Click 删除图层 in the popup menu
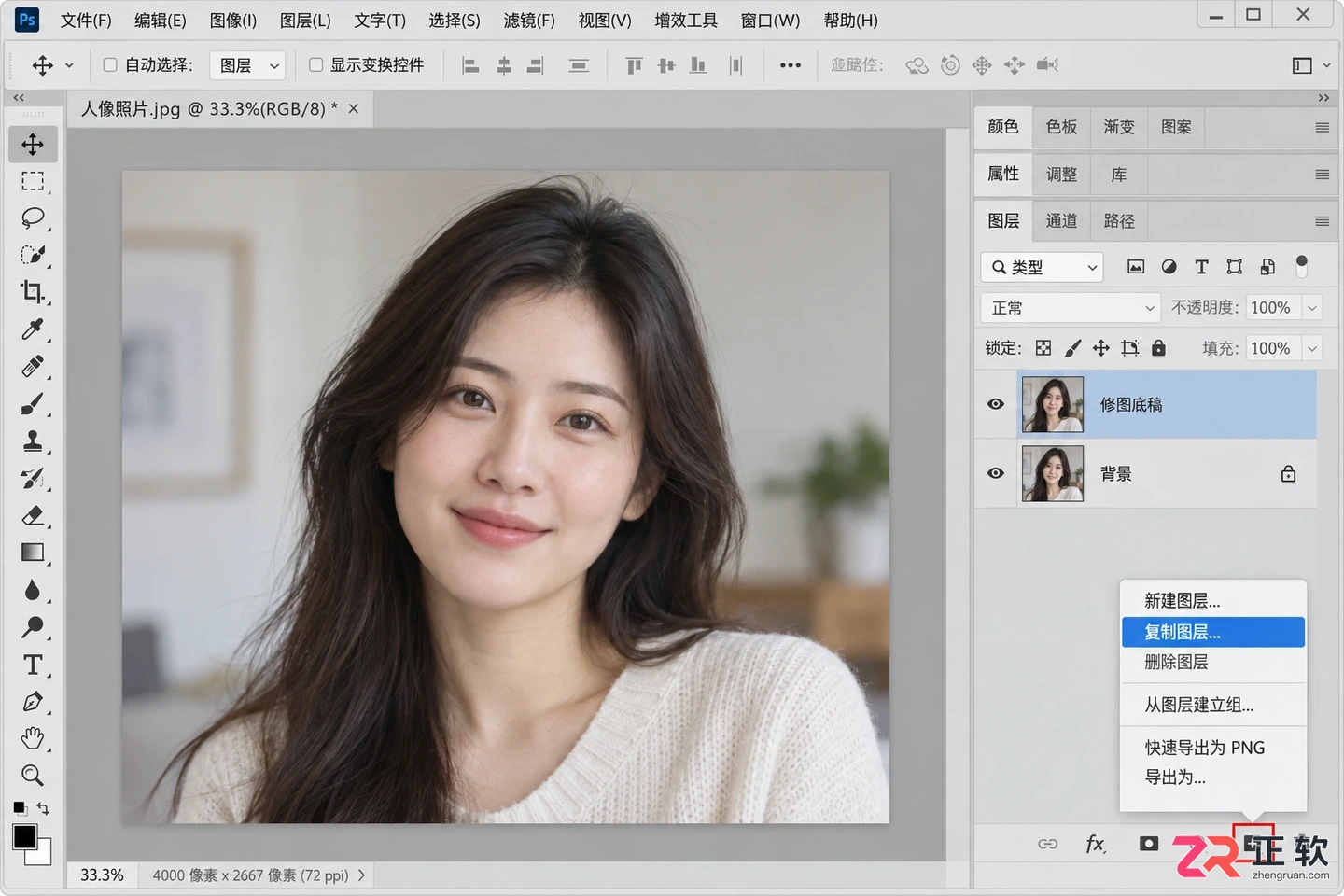The width and height of the screenshot is (1344, 896). point(1213,662)
